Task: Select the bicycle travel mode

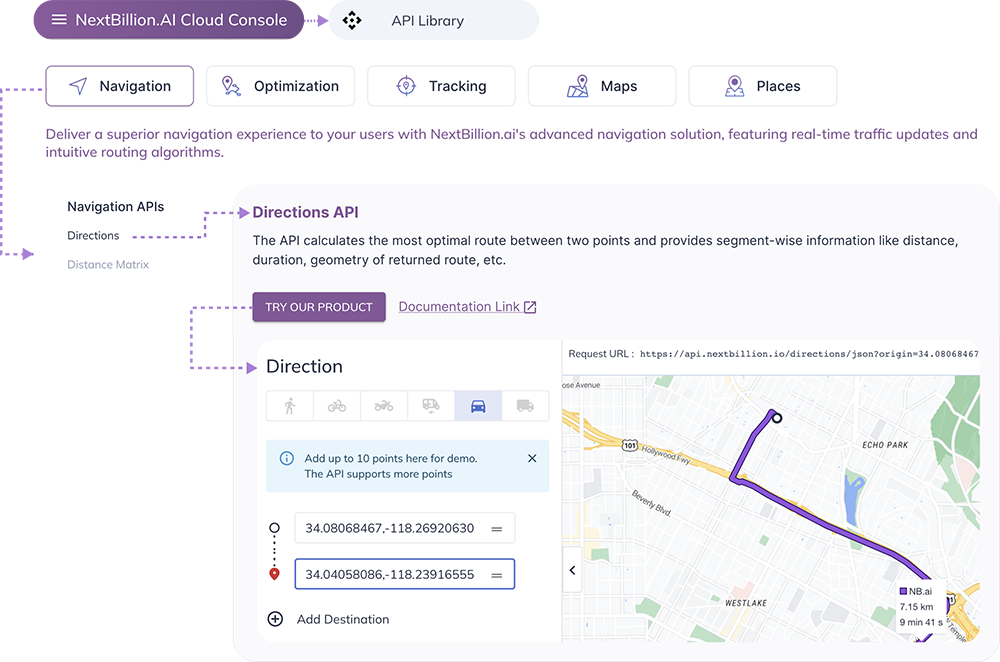Action: [x=337, y=405]
